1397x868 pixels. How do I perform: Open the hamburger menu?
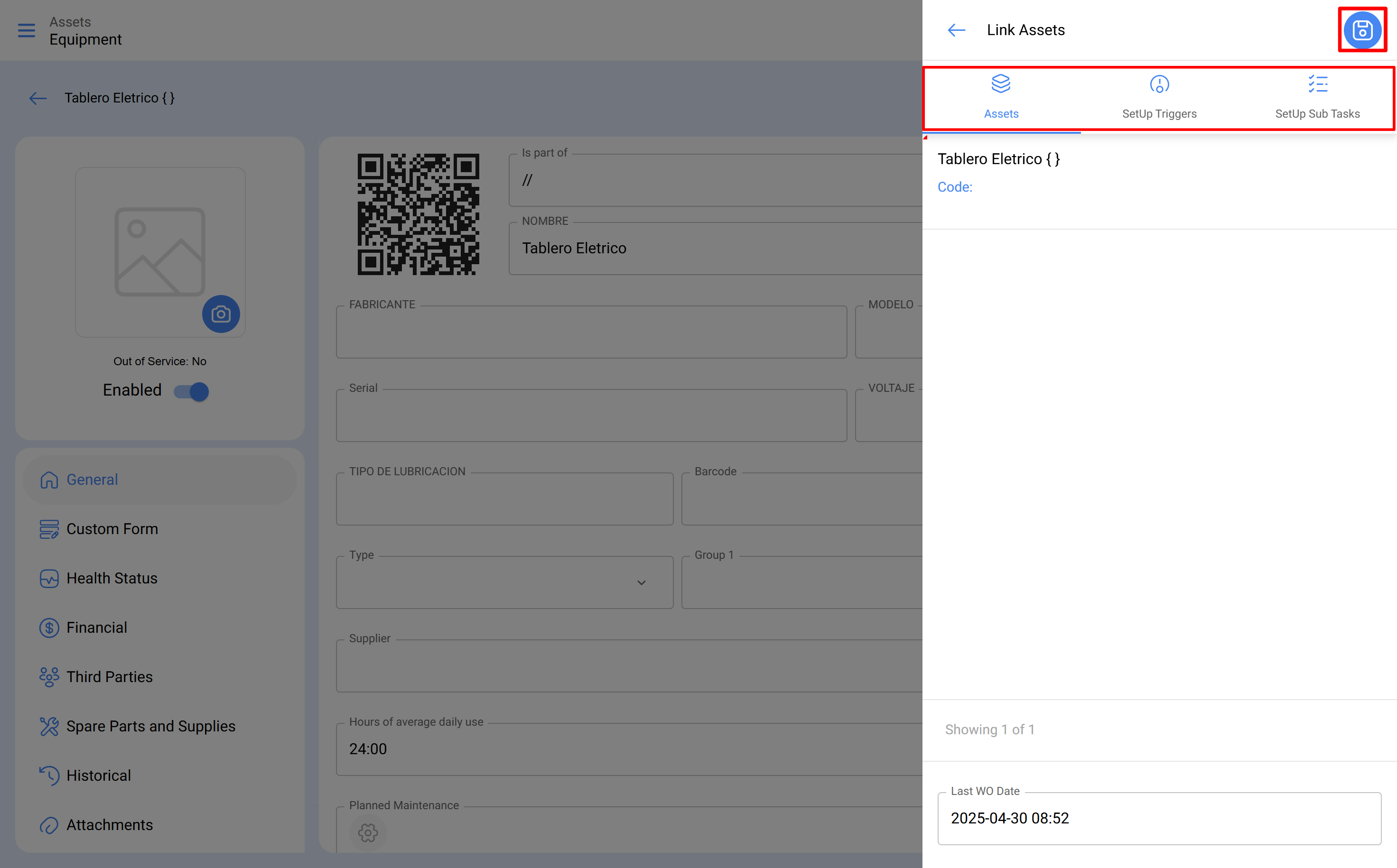pos(27,30)
